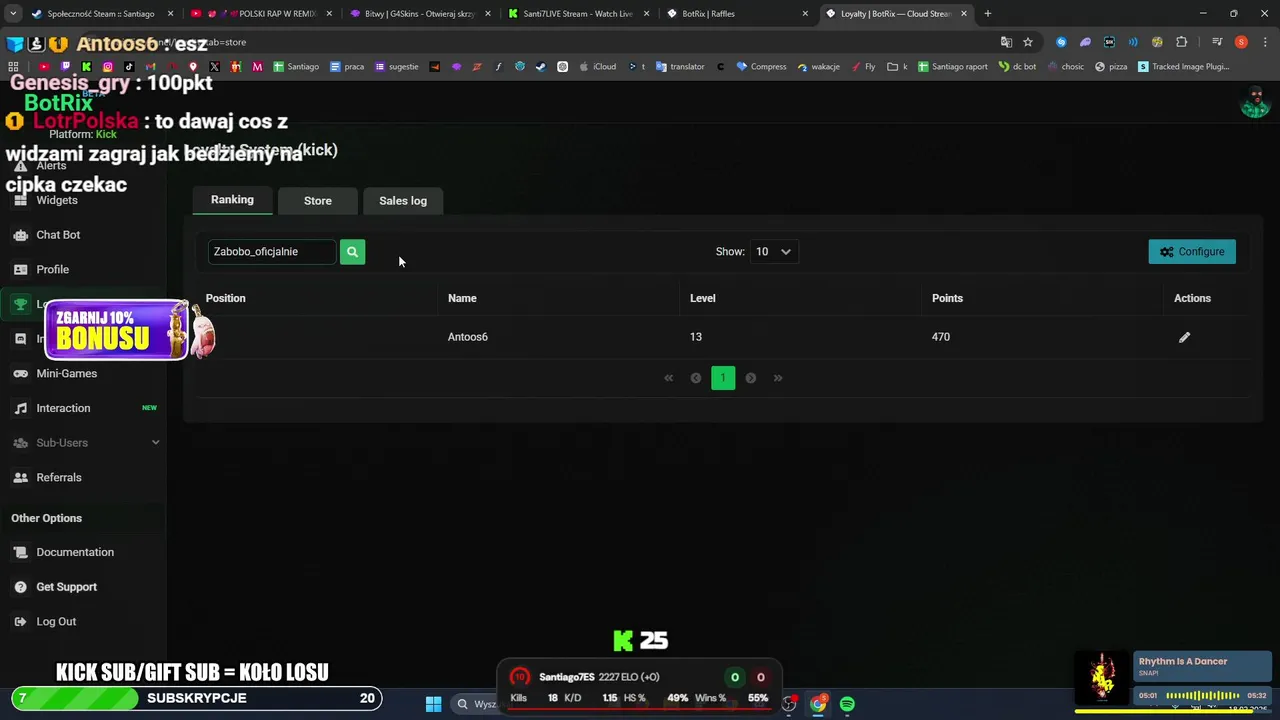Screen dimensions: 1280x720
Task: Open OBS Studio from the taskbar
Action: 789,704
